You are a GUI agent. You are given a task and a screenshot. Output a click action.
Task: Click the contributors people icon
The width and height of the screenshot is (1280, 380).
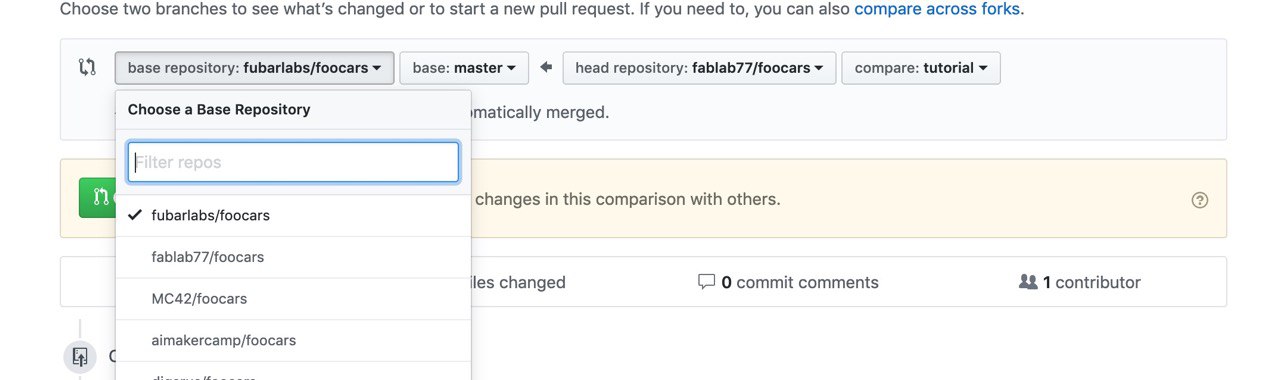(x=1027, y=282)
